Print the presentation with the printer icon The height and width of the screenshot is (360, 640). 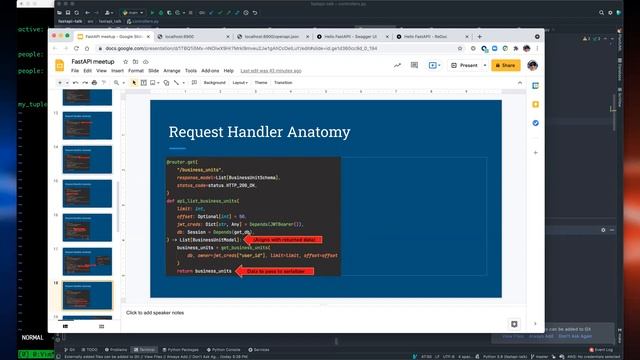(94, 83)
